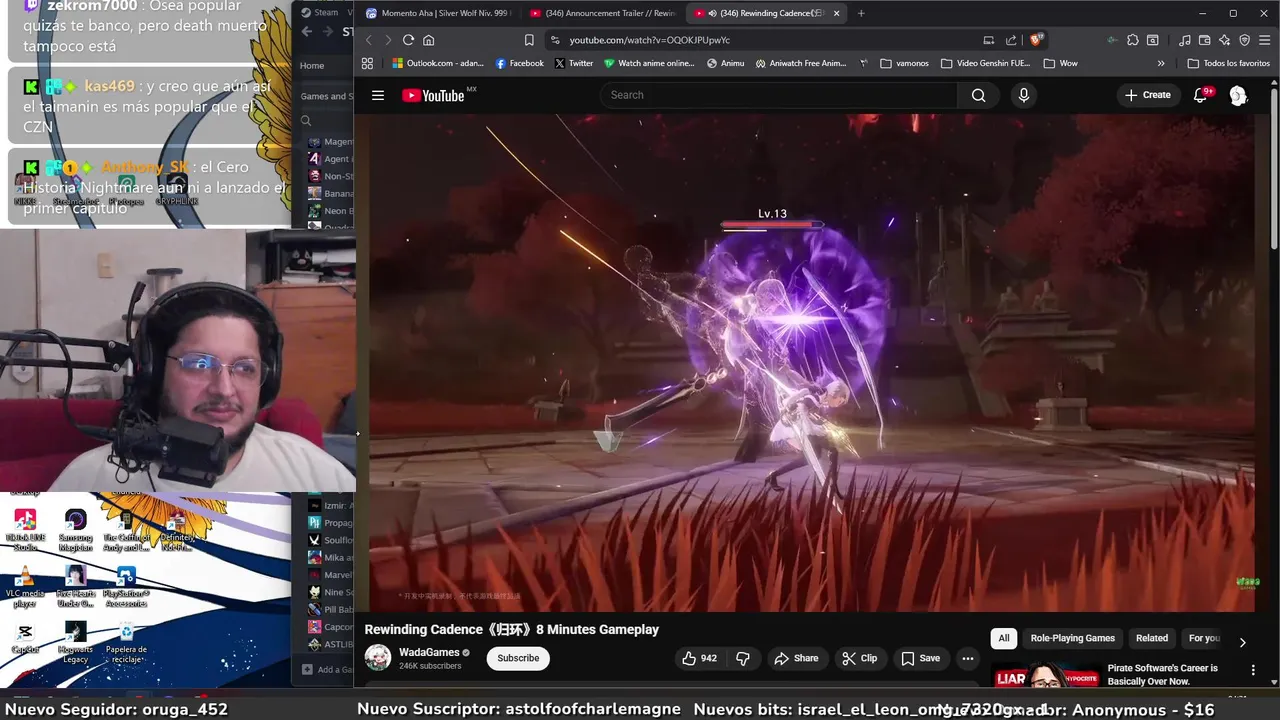Viewport: 1280px width, 720px height.
Task: Open the Papelera de reciclaje desktop icon
Action: 126,643
